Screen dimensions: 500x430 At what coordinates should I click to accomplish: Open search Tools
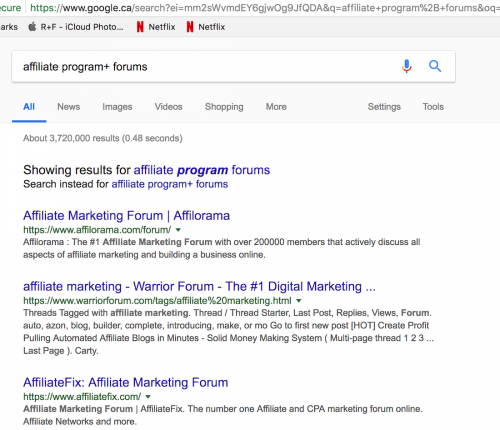pos(433,107)
